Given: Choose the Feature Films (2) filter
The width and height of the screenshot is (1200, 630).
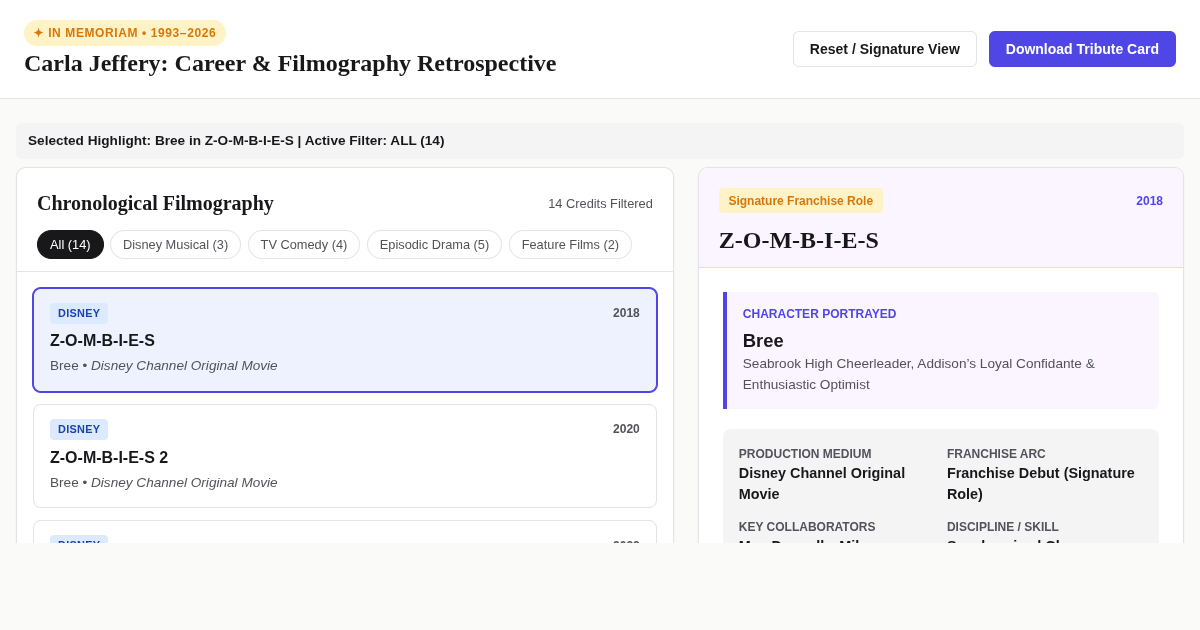Looking at the screenshot, I should tap(570, 245).
